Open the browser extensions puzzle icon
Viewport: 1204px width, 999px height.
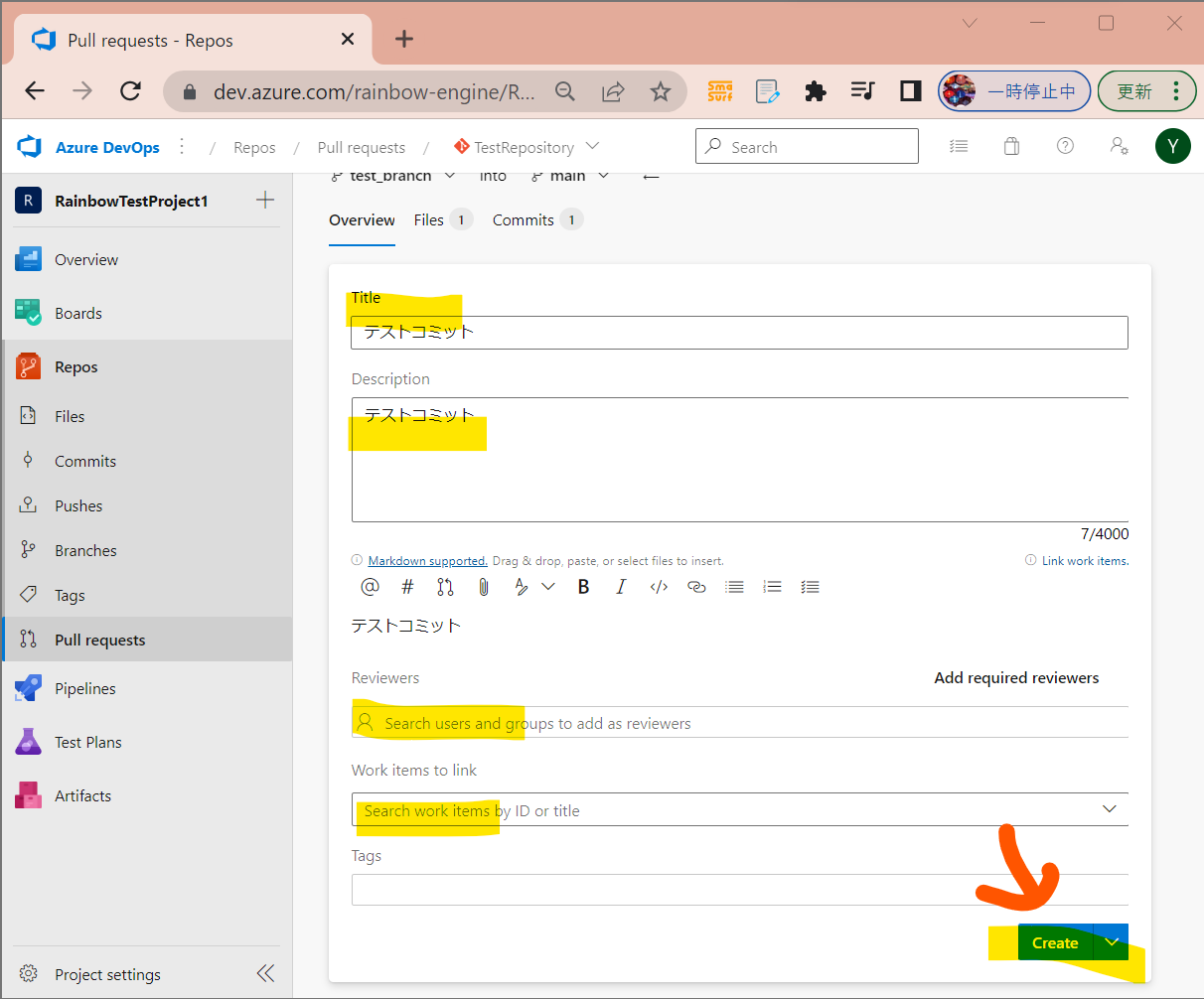point(815,91)
